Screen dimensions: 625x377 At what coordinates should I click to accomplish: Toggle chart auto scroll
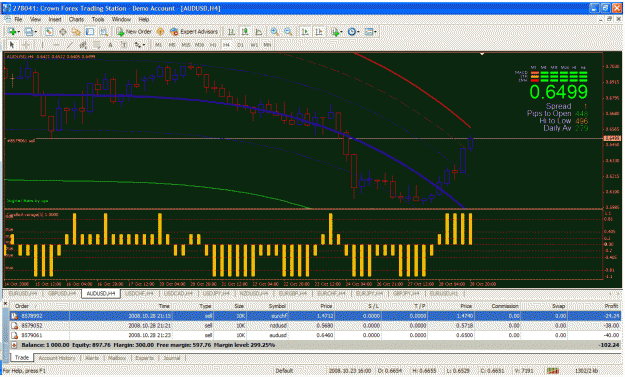(305, 32)
